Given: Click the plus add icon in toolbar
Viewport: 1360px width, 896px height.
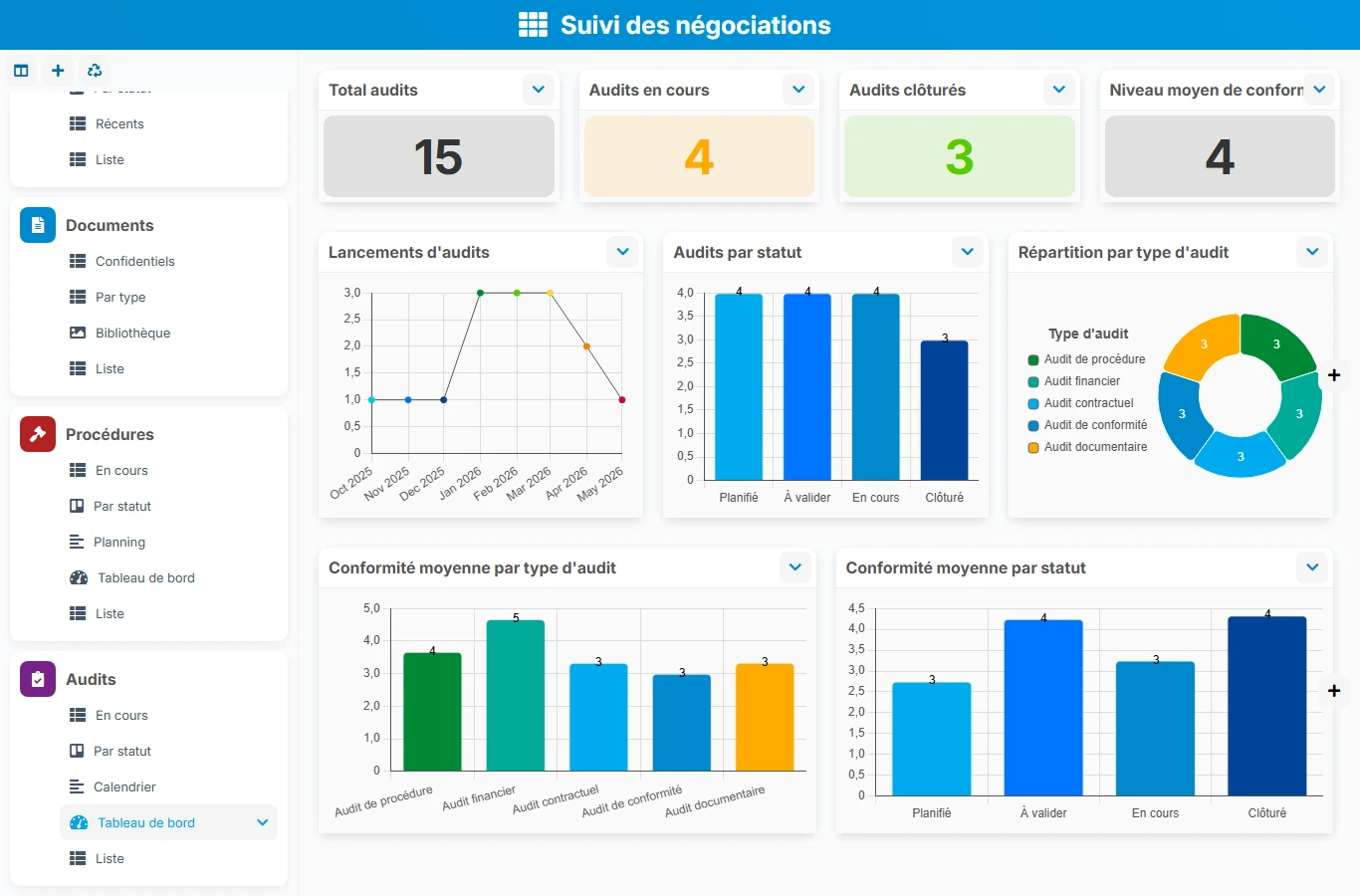Looking at the screenshot, I should [x=58, y=71].
